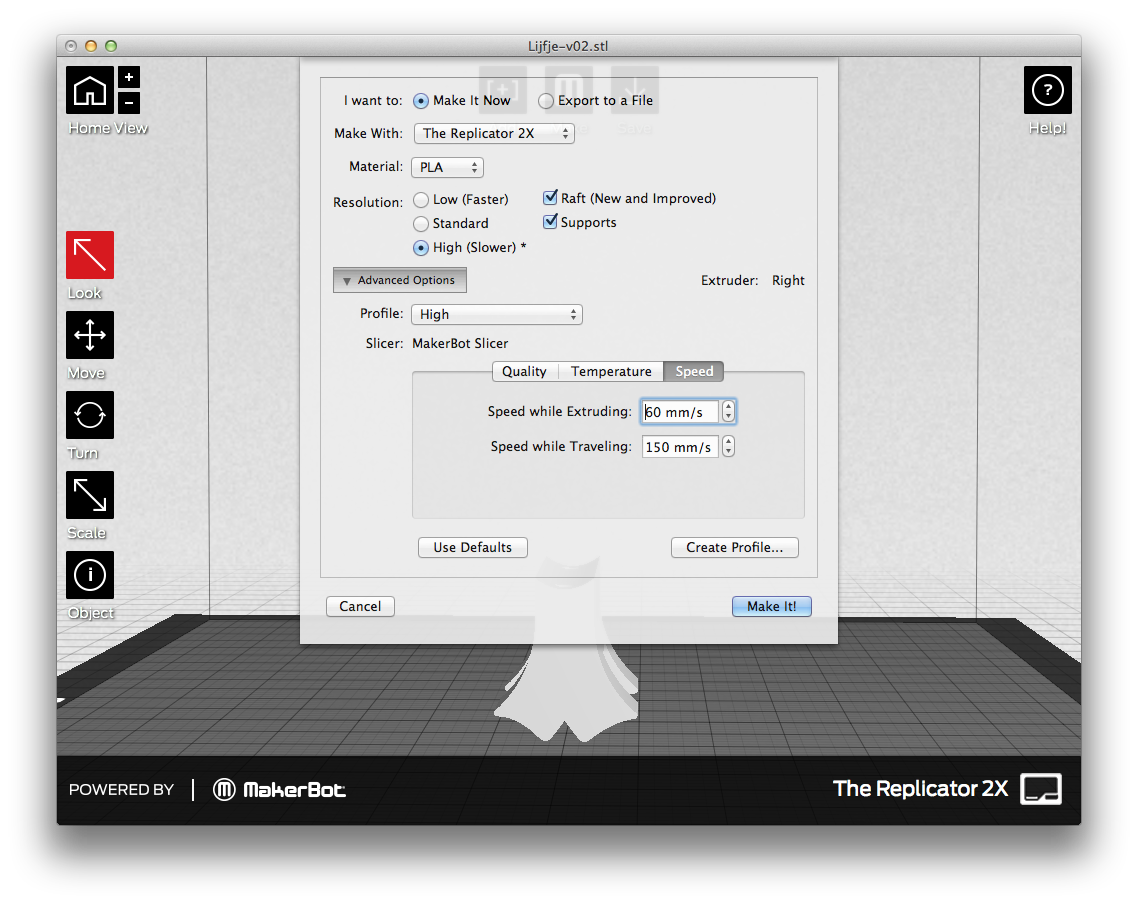Viewport: 1138px width, 904px height.
Task: Click the MakerBot logo in the footer
Action: [x=280, y=789]
